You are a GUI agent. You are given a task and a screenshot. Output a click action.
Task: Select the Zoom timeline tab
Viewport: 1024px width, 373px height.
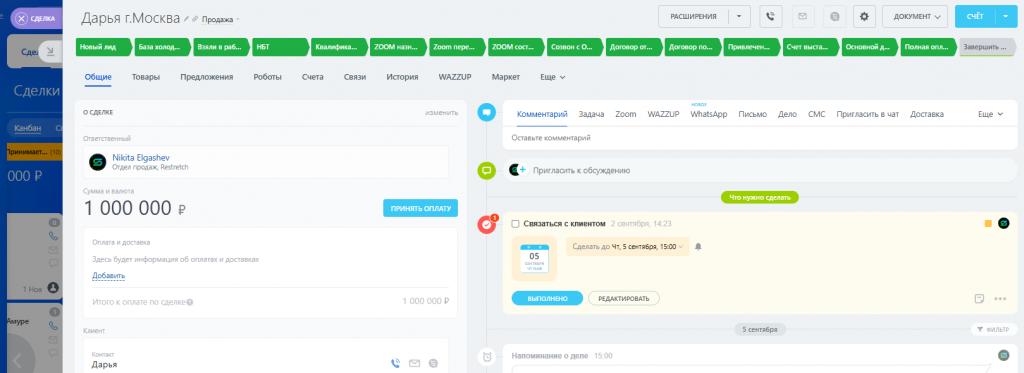click(626, 114)
